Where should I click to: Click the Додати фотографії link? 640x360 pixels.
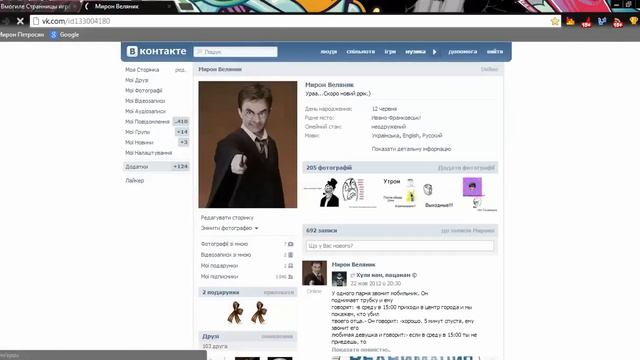point(466,168)
